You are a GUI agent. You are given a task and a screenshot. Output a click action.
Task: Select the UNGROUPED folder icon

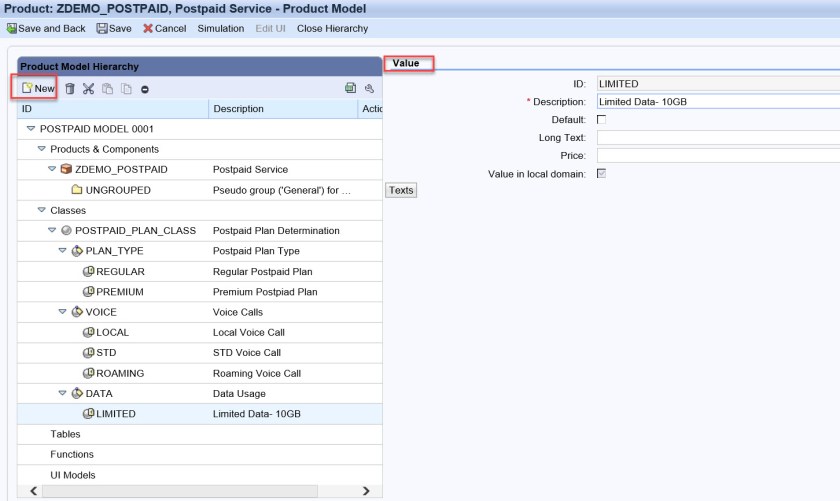pos(77,190)
